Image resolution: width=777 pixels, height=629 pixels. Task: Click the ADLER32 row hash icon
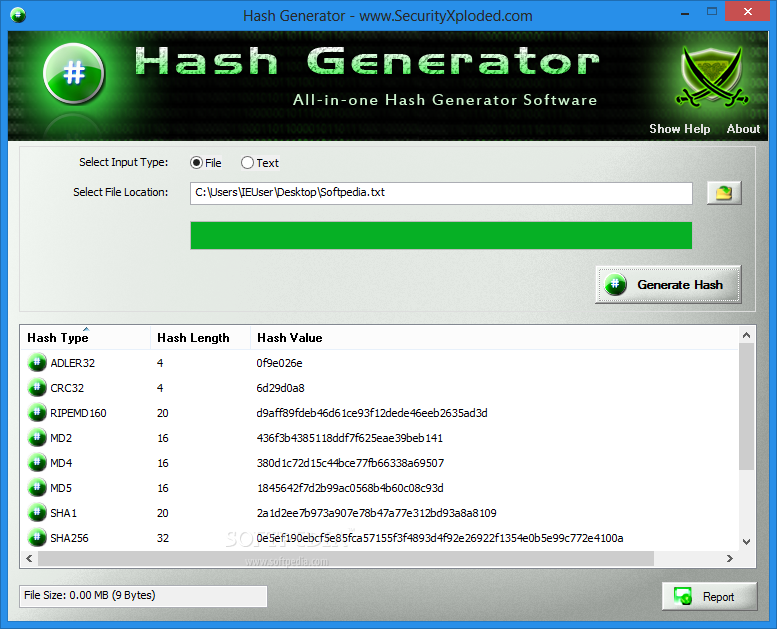pyautogui.click(x=37, y=362)
